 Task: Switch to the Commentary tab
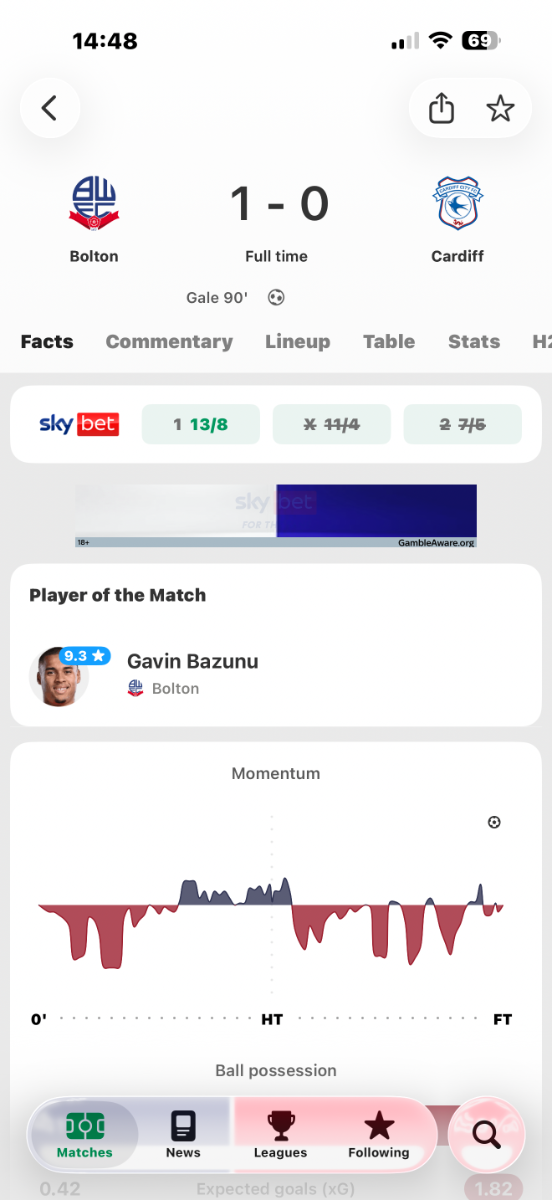tap(169, 341)
